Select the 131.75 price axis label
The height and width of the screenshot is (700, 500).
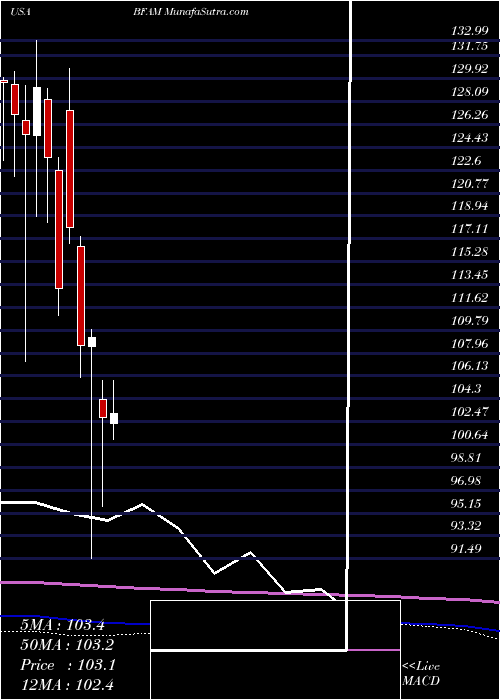[470, 46]
